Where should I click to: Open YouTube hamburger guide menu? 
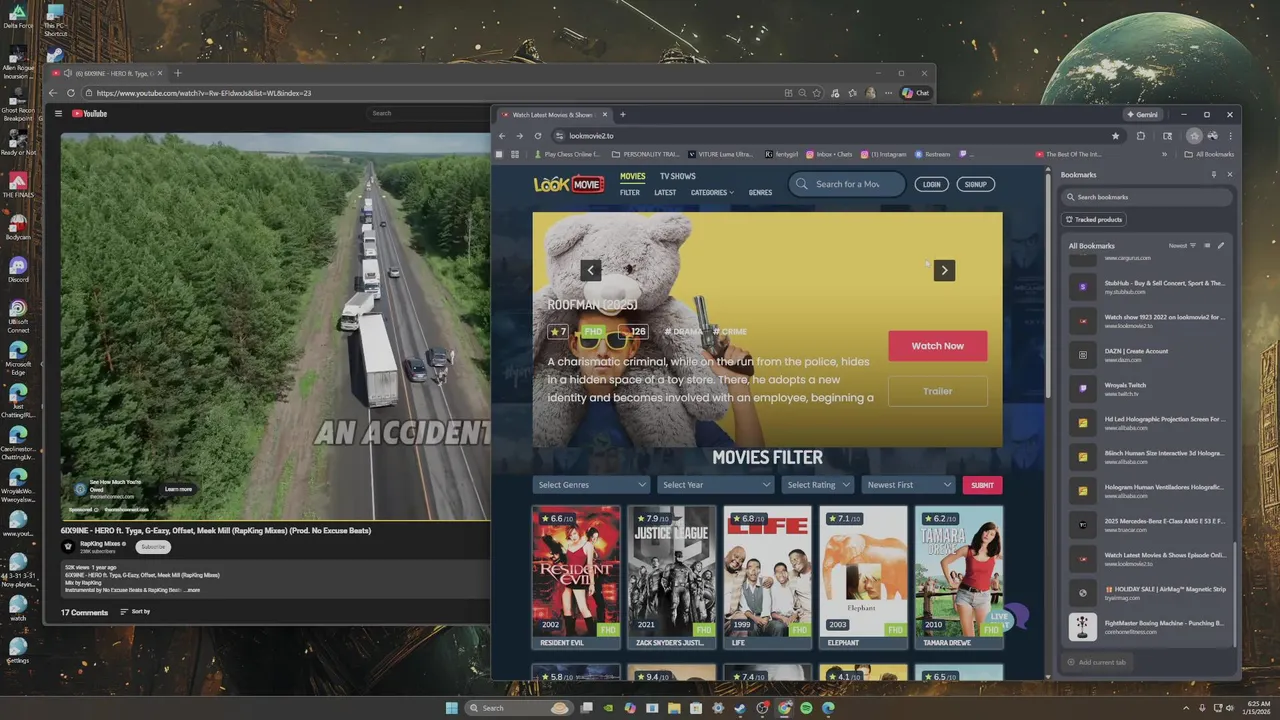pos(58,114)
